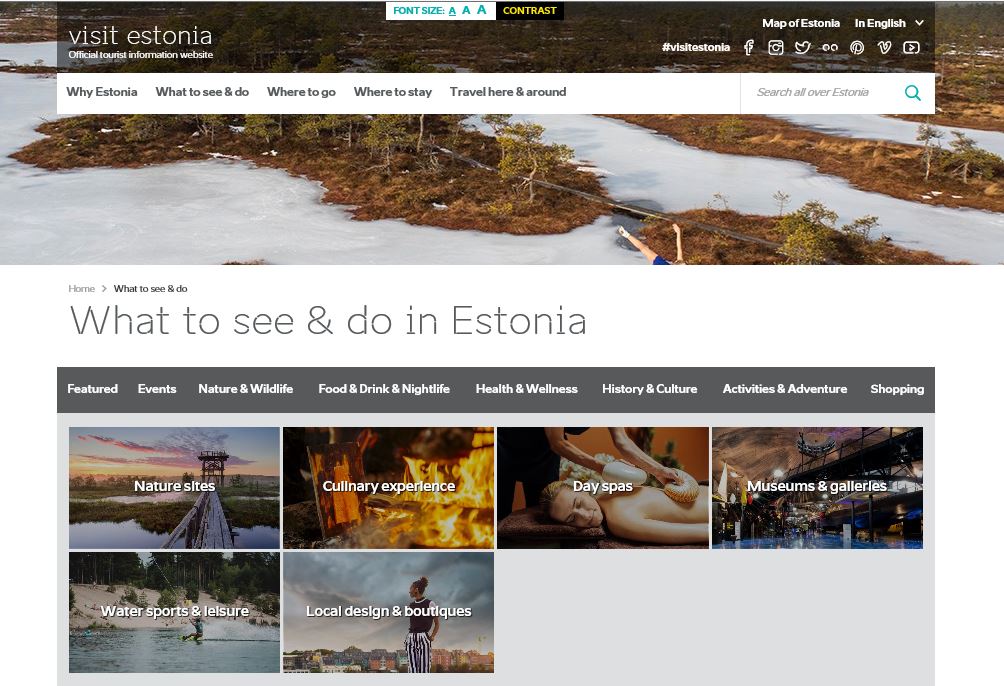Screen dimensions: 1004x686
Task: Click the Twitter bird icon
Action: pos(802,47)
